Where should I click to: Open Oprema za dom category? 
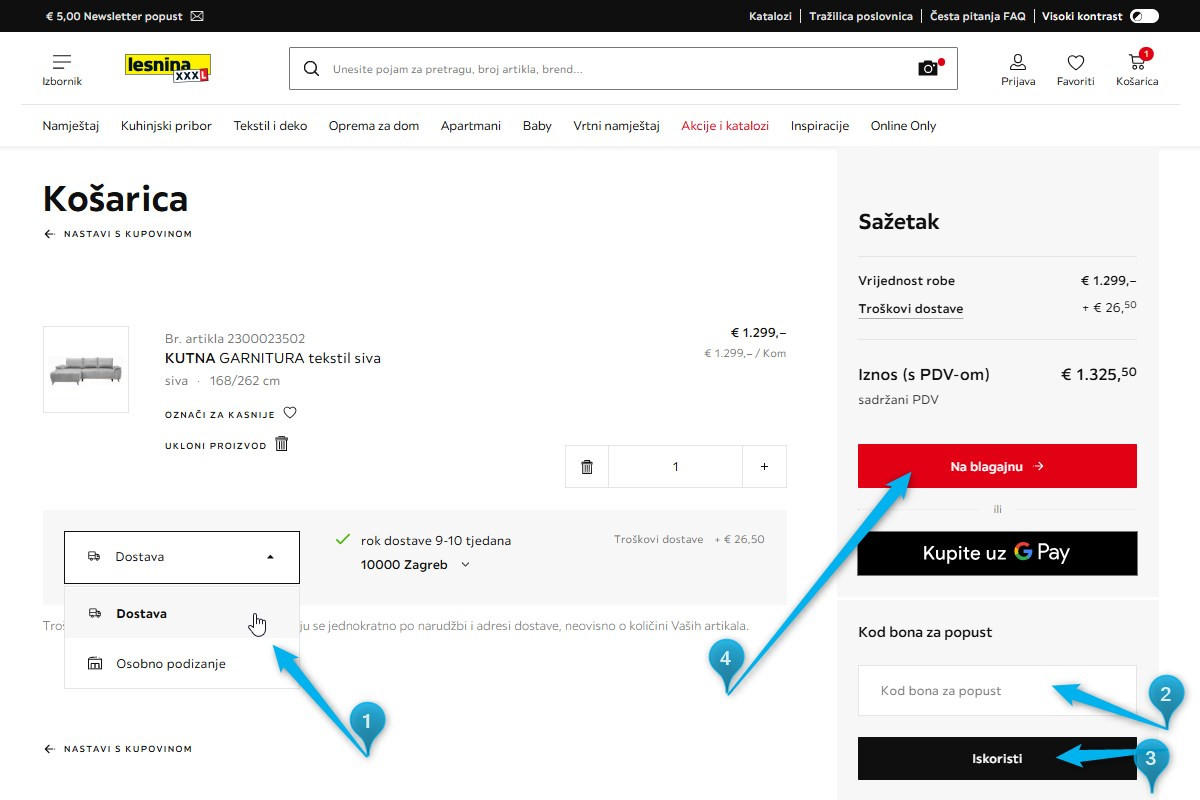[x=374, y=126]
